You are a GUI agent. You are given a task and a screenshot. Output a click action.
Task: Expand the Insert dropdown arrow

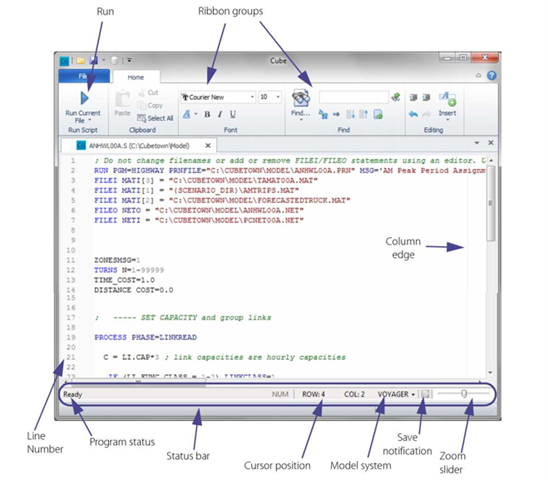pyautogui.click(x=447, y=120)
